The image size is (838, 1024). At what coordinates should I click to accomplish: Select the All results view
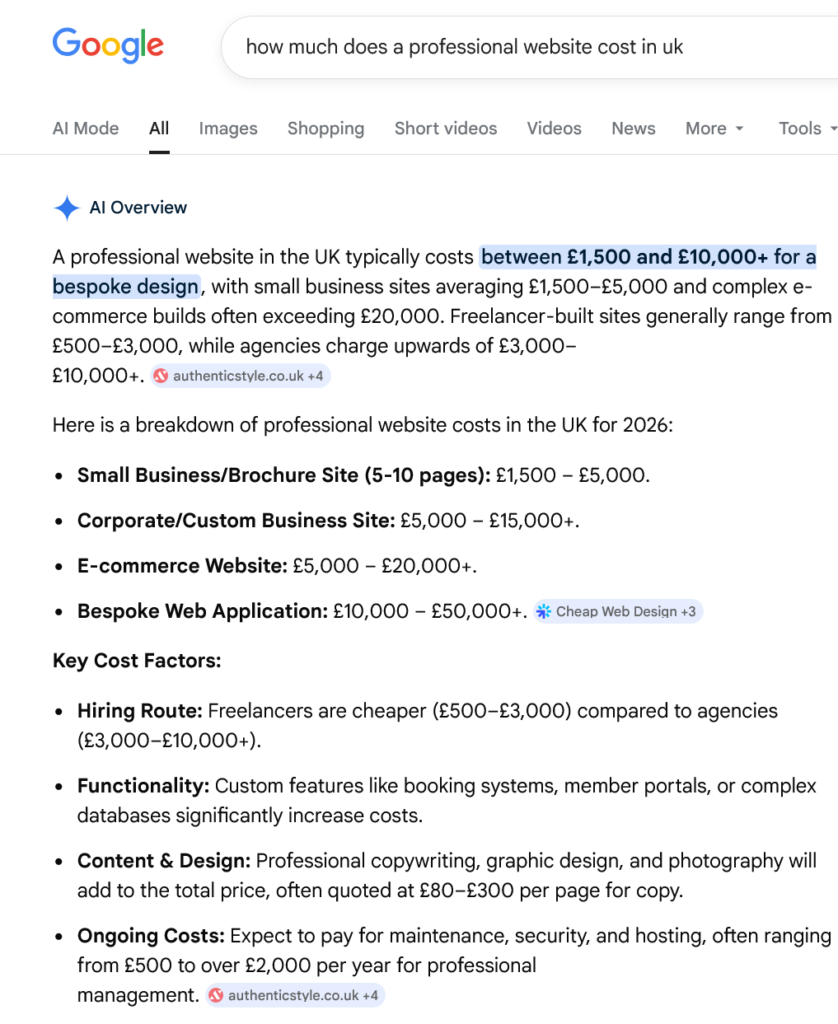tap(158, 128)
